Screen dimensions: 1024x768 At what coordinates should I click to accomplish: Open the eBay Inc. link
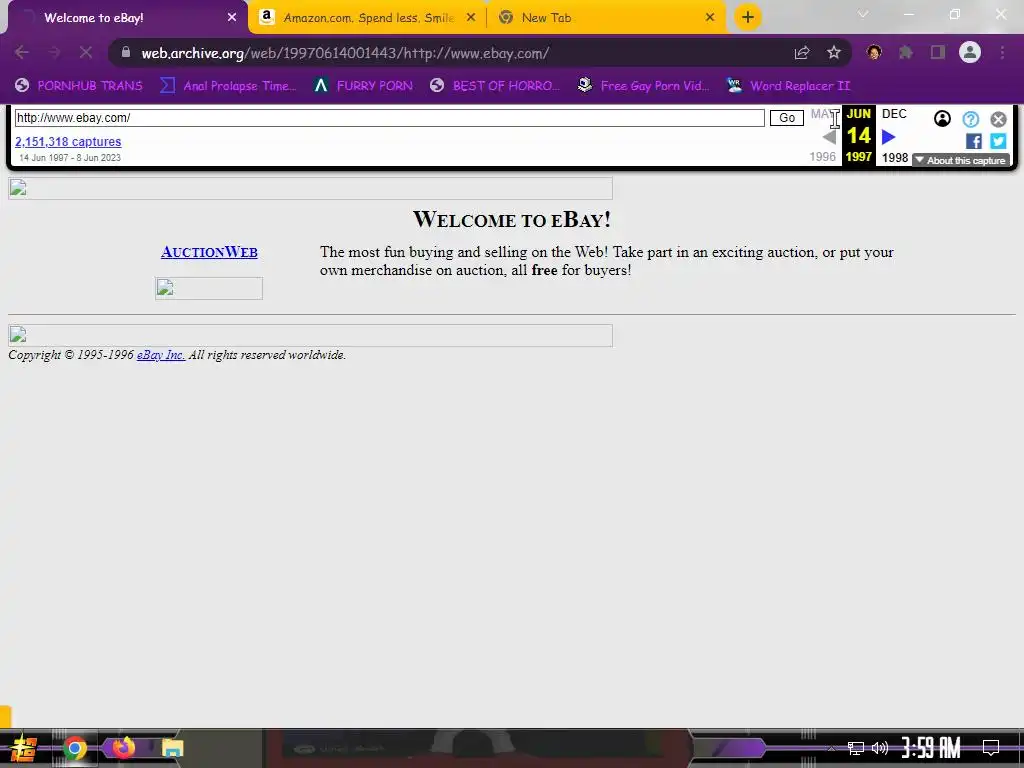[x=161, y=355]
